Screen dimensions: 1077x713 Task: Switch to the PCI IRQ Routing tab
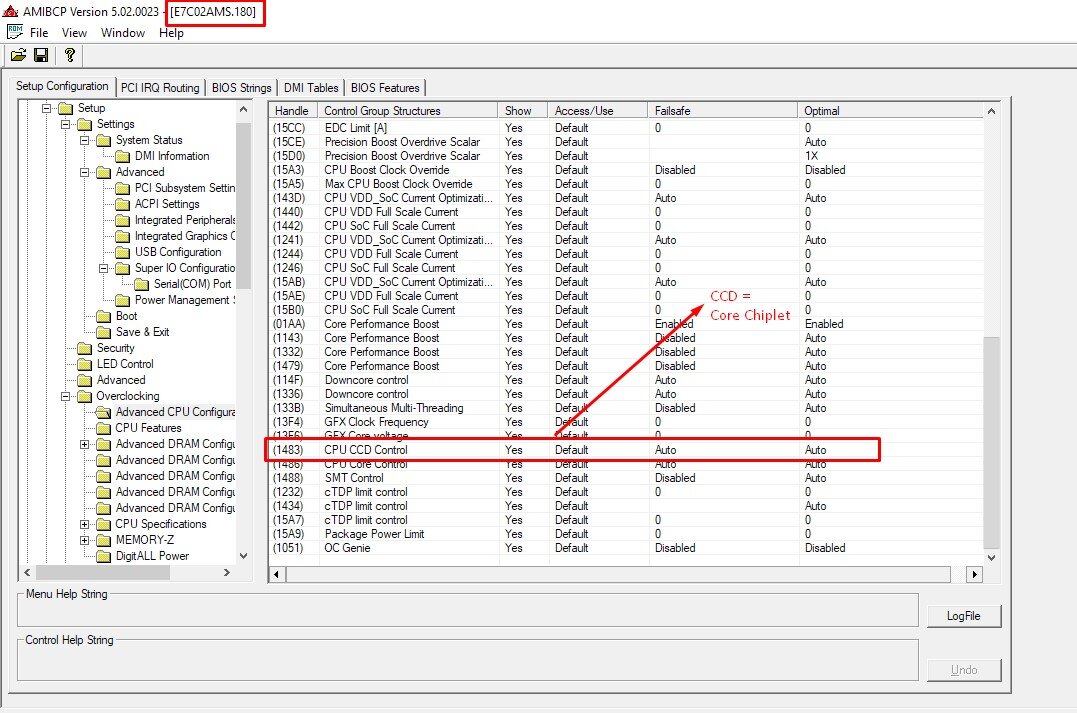160,87
